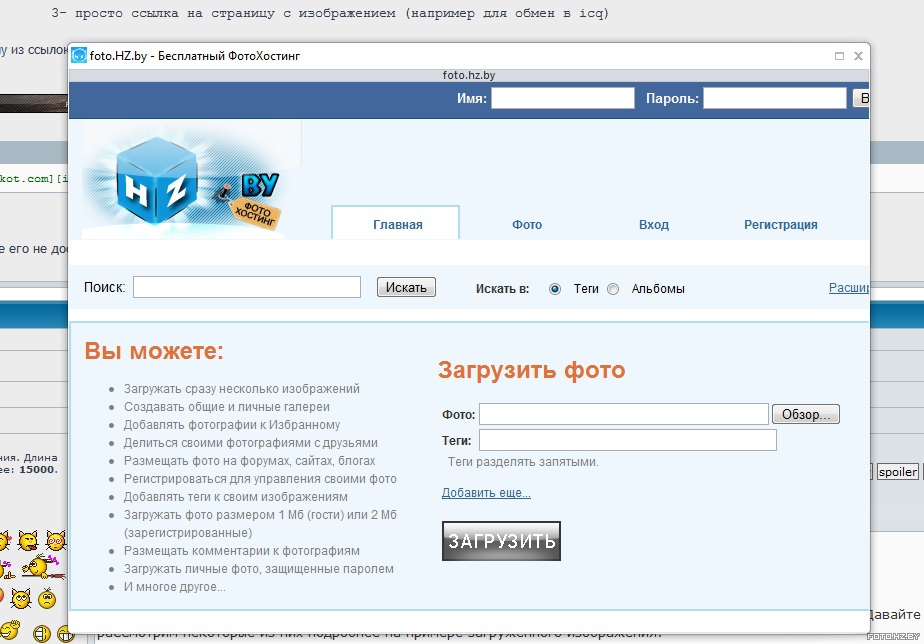Click the foto.HZ.by favicon in the popup title bar
The image size is (924, 644).
point(79,56)
